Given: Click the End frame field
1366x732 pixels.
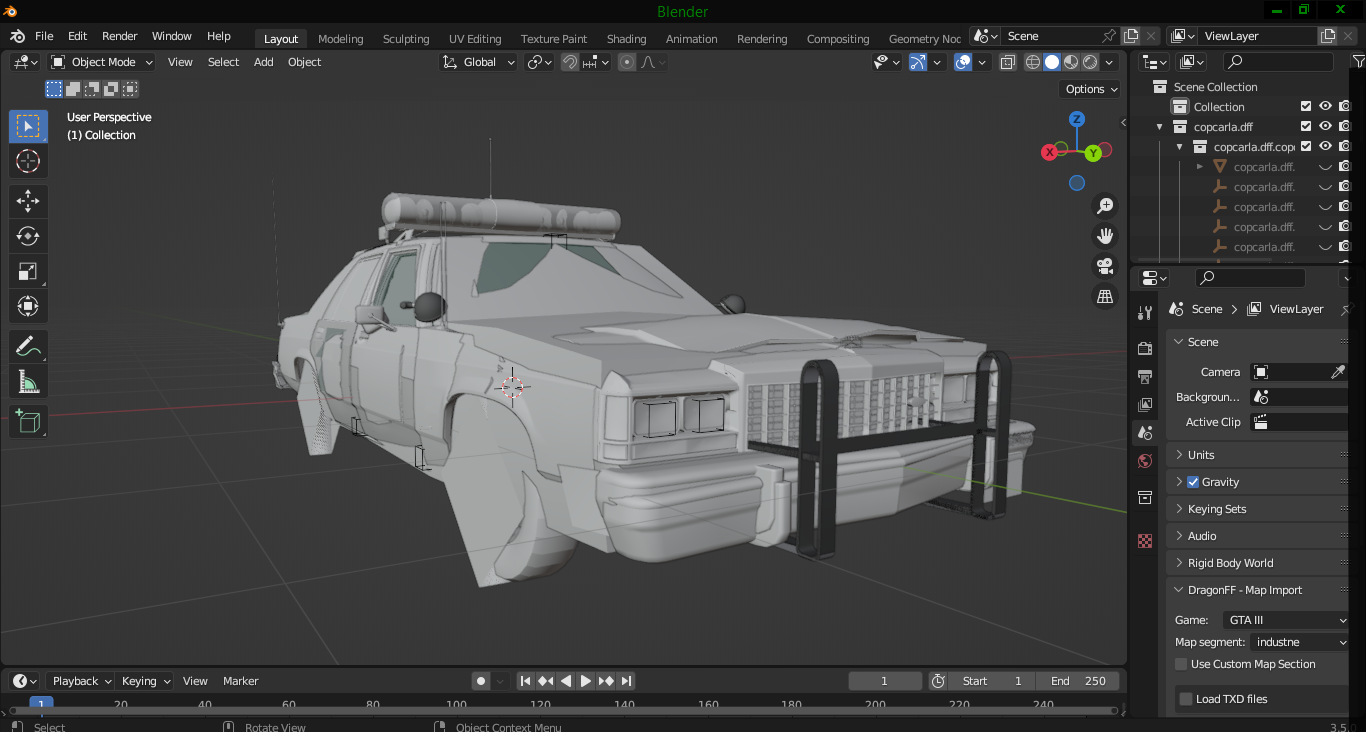Looking at the screenshot, I should (1078, 681).
